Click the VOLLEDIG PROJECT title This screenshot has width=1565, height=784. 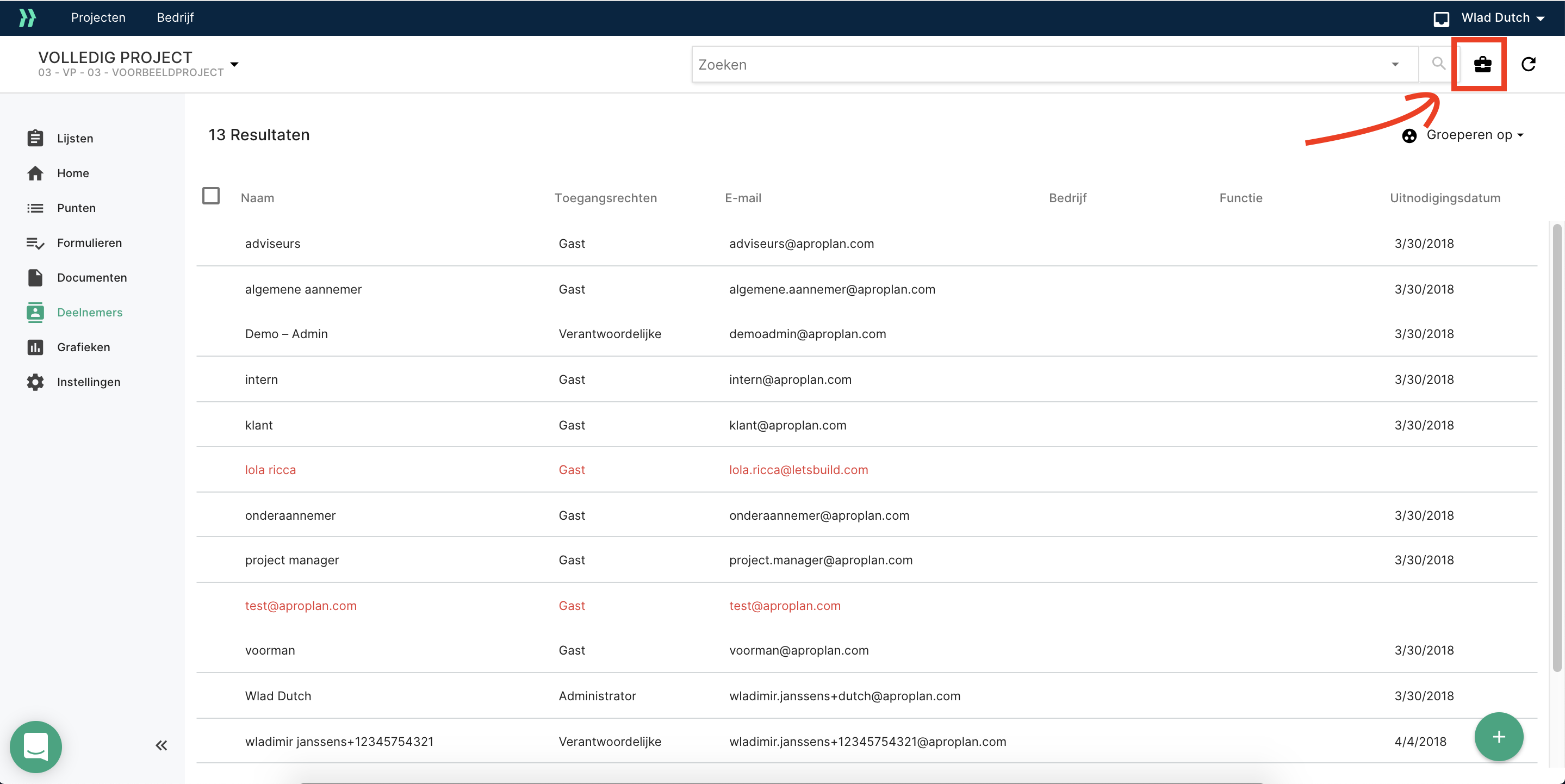(x=115, y=57)
